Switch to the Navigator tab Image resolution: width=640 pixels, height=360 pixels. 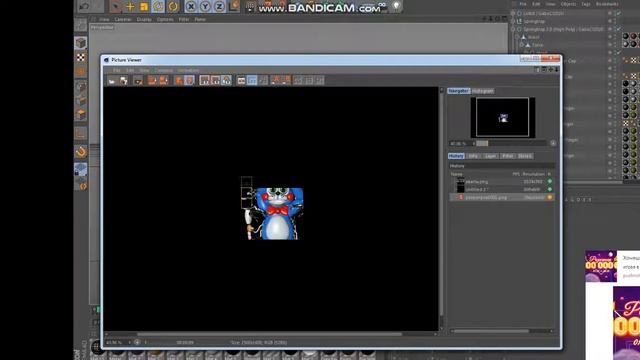(x=458, y=91)
